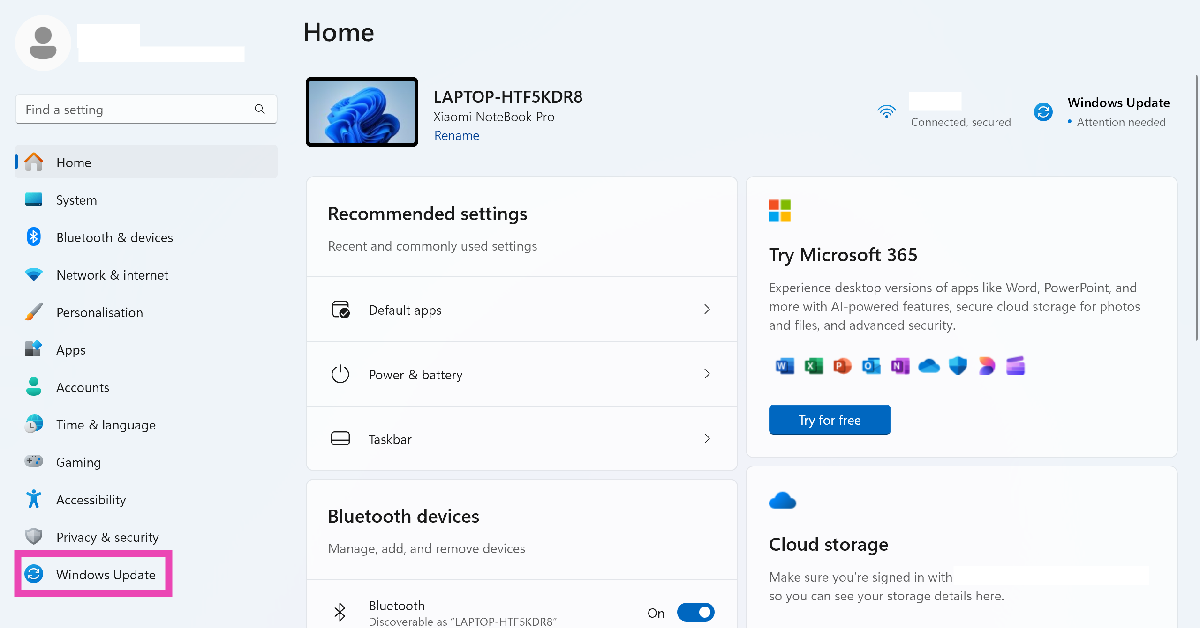
Task: Open Accounts from the sidebar
Action: click(x=82, y=387)
